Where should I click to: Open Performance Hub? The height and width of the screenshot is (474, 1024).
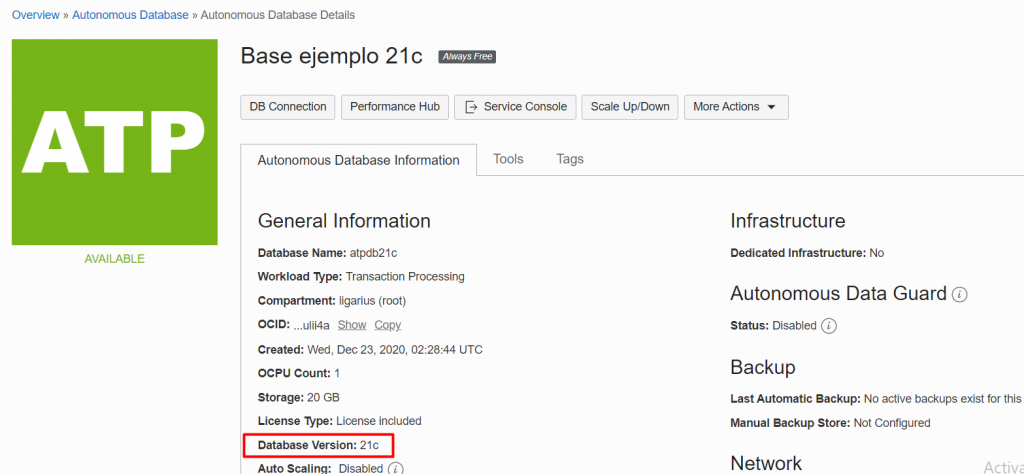click(x=395, y=107)
